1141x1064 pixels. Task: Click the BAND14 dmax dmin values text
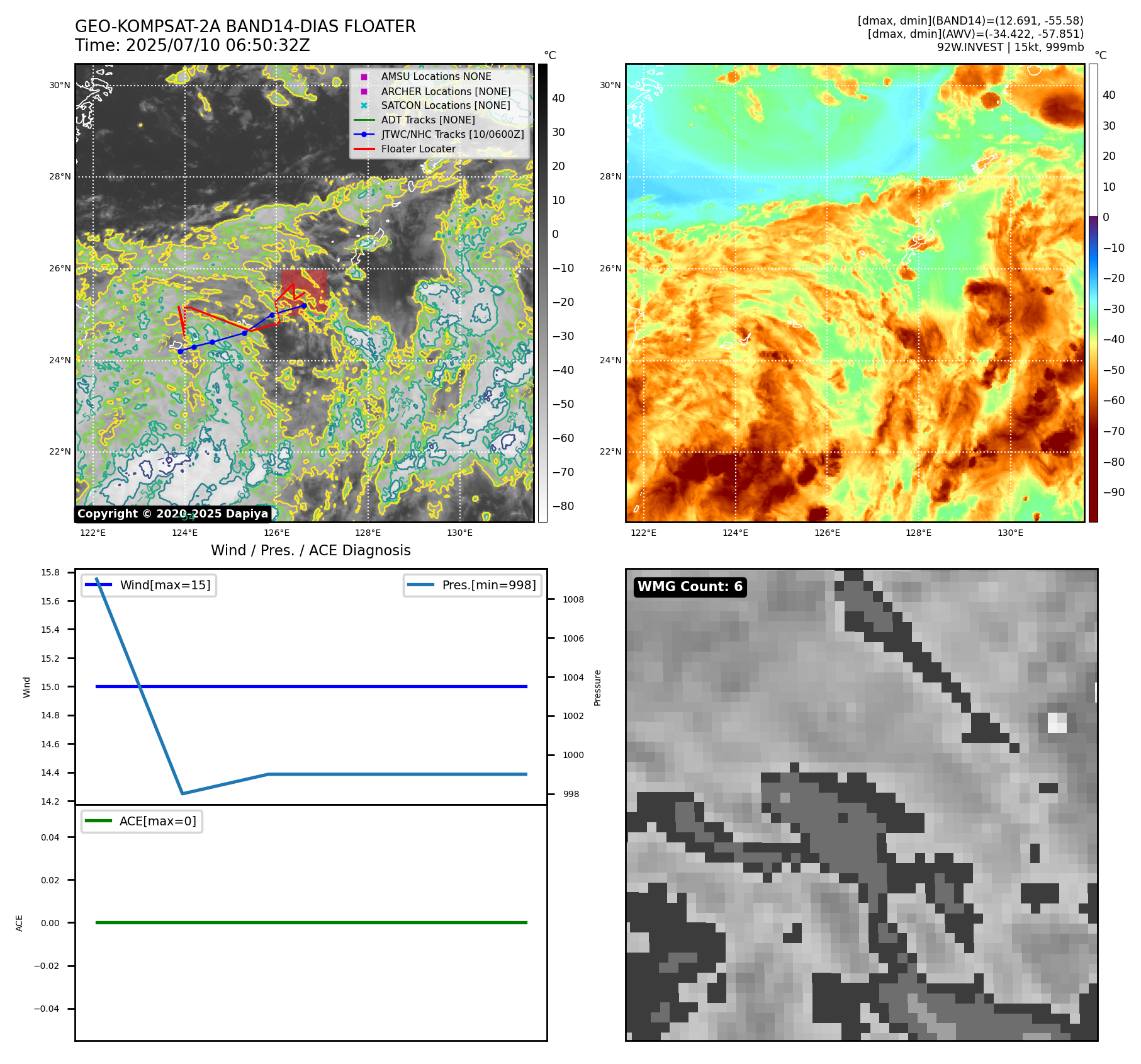[970, 21]
